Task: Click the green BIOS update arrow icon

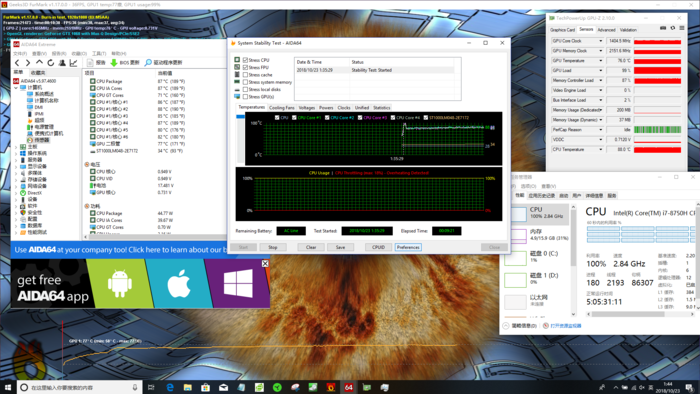Action: coord(114,63)
